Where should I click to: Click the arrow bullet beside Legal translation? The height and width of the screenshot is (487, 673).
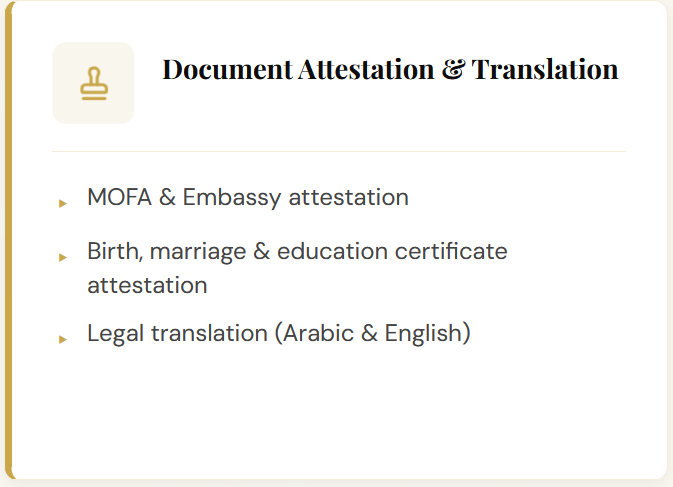tap(63, 339)
